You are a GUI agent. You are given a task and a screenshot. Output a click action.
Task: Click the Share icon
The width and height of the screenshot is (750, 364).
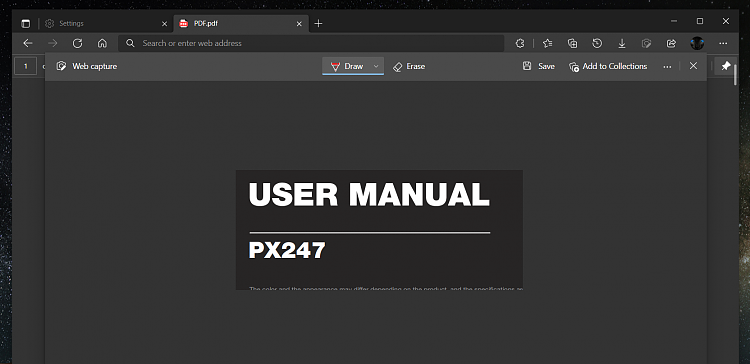(671, 44)
